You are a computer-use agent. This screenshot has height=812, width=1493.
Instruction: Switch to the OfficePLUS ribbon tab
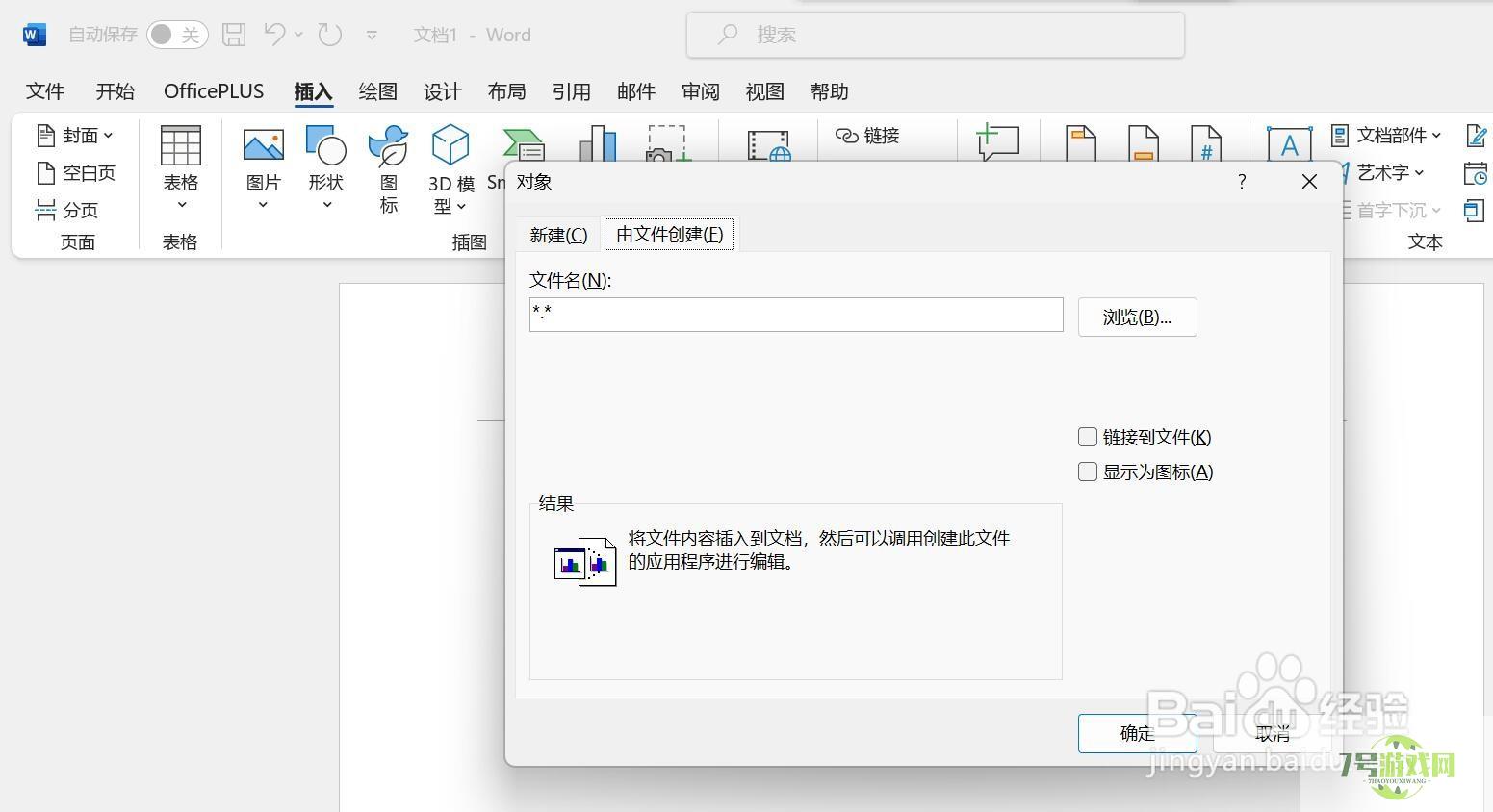tap(214, 91)
